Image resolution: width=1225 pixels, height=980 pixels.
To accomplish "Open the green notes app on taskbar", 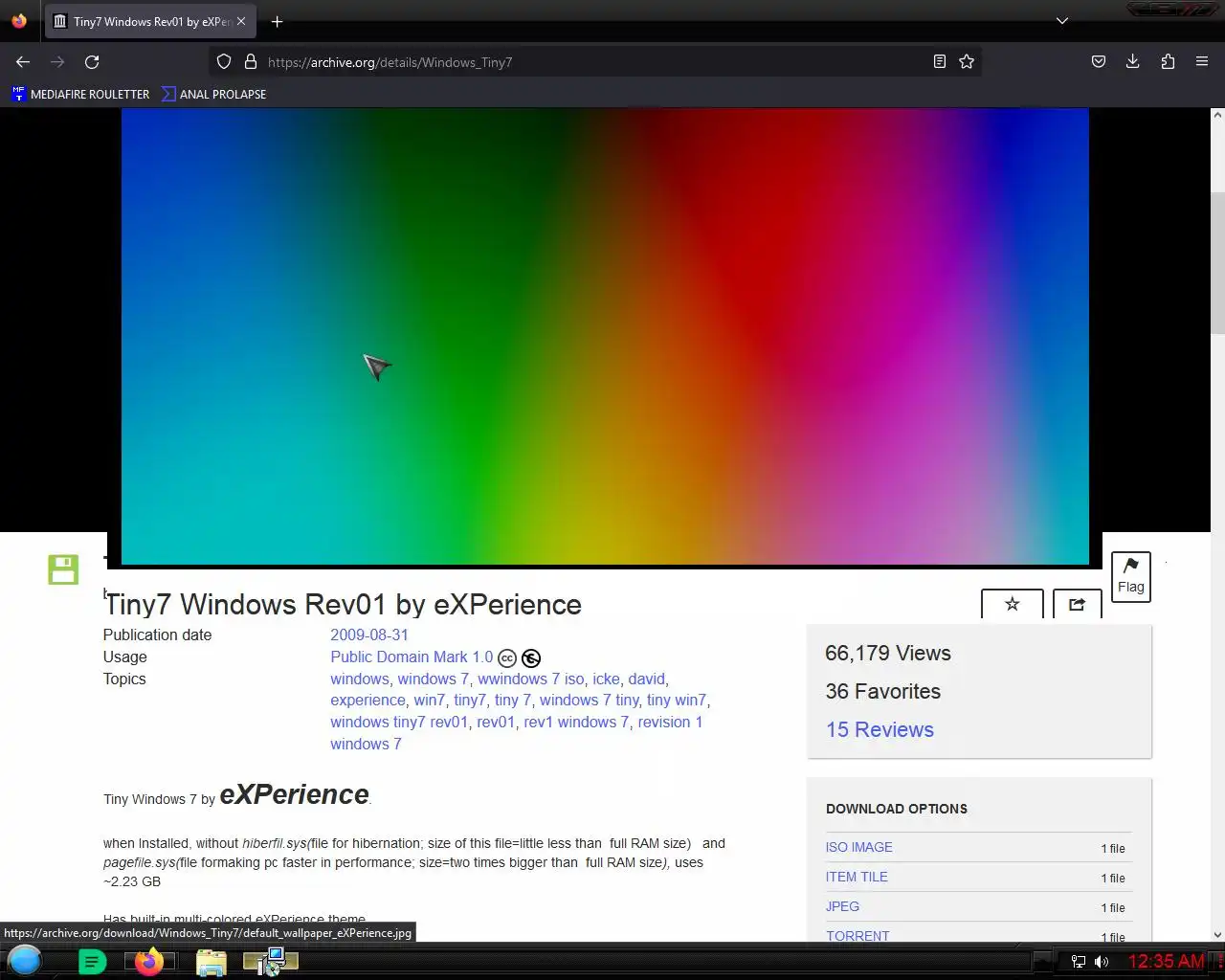I will pos(92,962).
